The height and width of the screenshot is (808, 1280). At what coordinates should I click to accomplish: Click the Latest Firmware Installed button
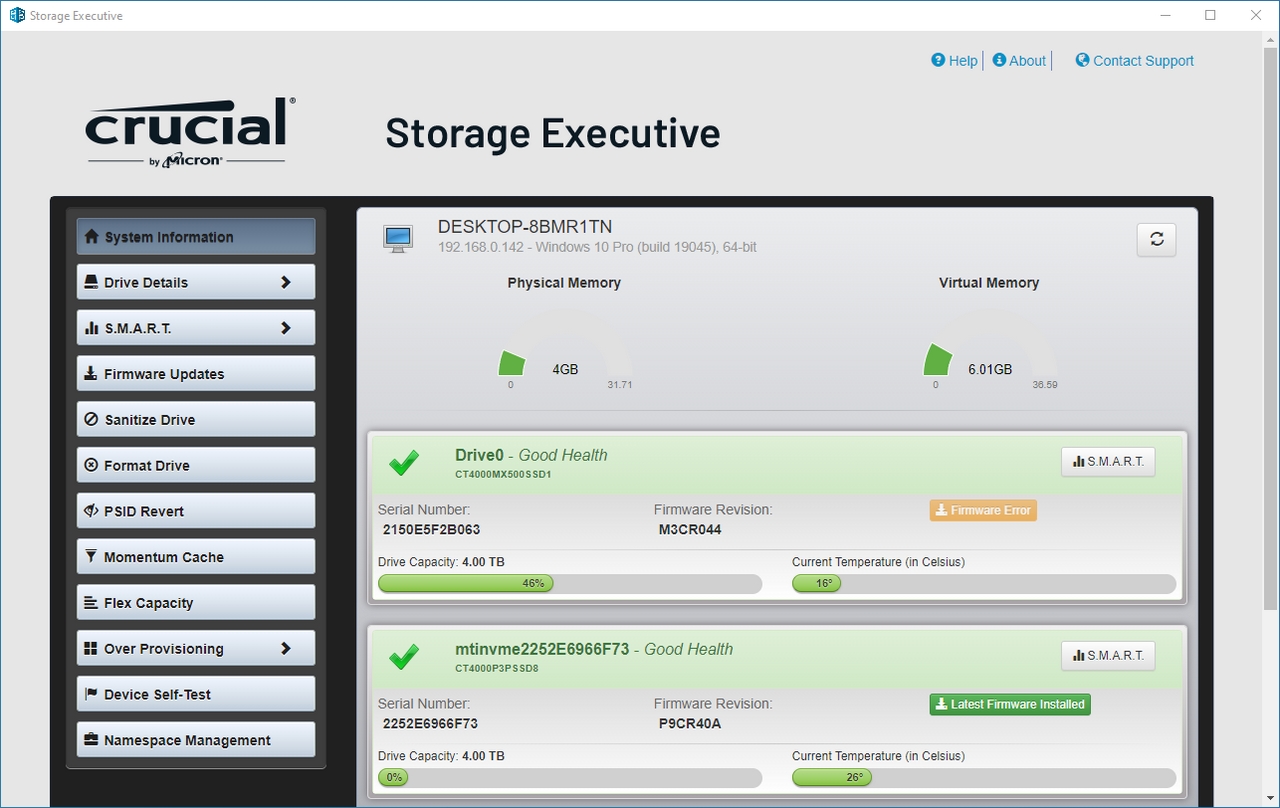pos(1010,704)
